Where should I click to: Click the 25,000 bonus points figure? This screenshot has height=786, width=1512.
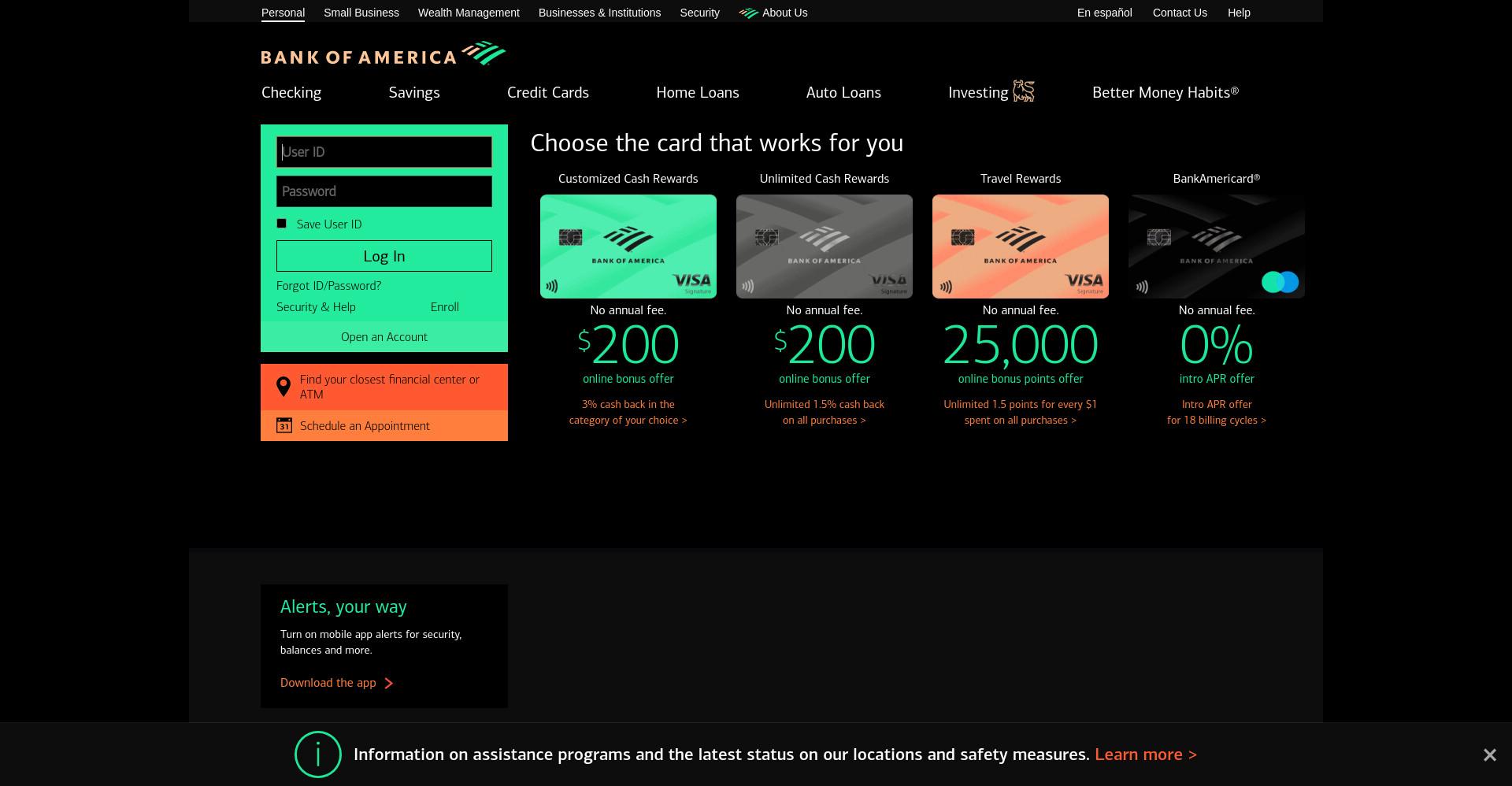coord(1021,345)
